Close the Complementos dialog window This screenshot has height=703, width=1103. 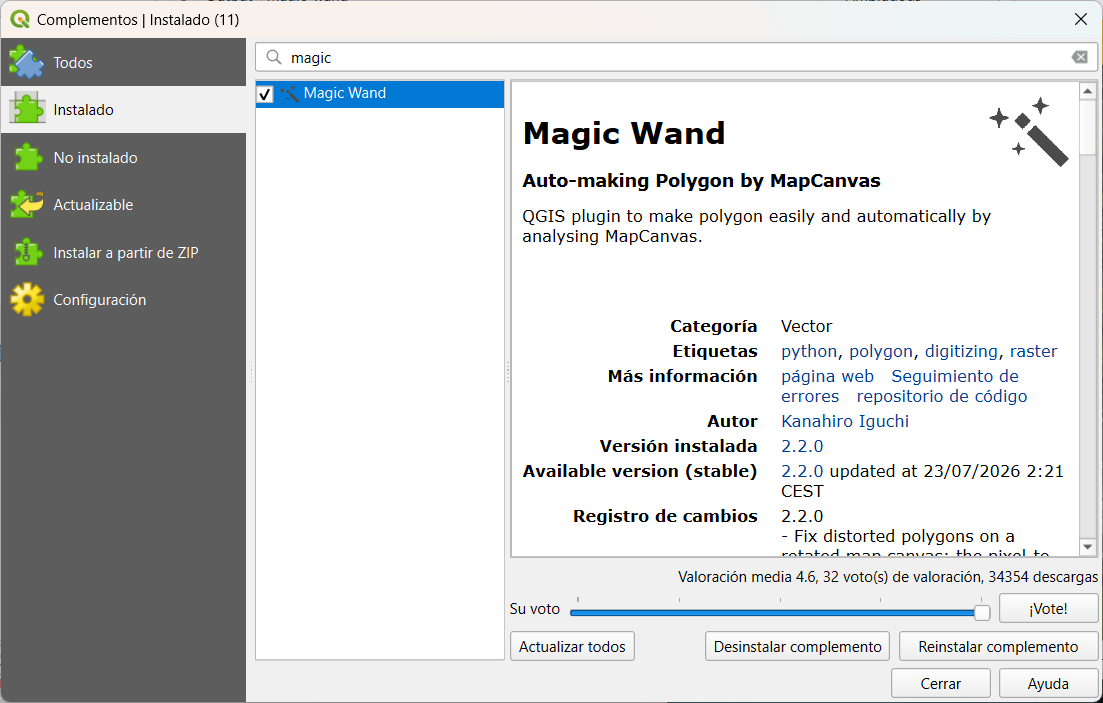coord(1081,19)
